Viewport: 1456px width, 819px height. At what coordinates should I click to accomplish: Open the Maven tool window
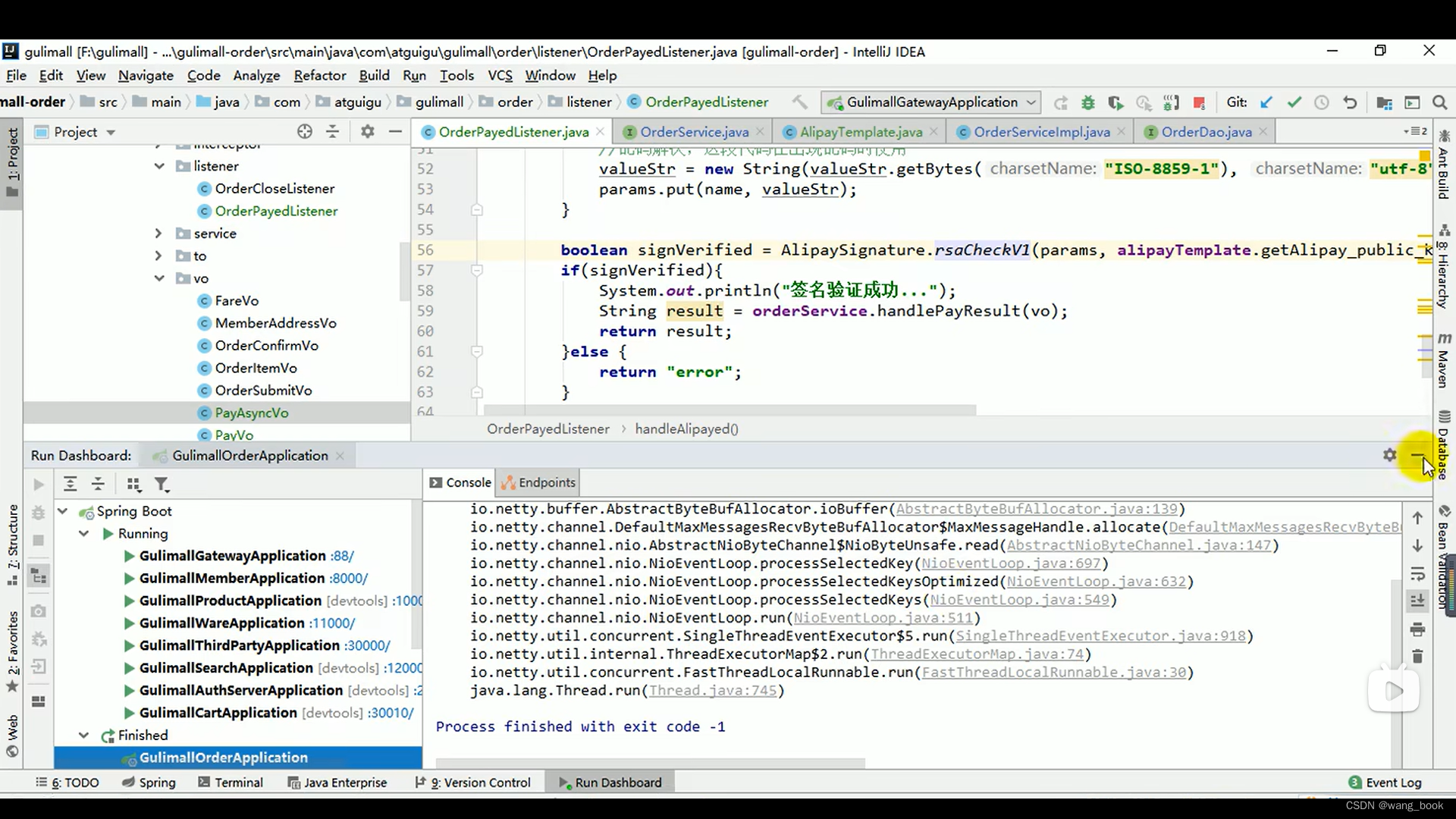click(1444, 360)
